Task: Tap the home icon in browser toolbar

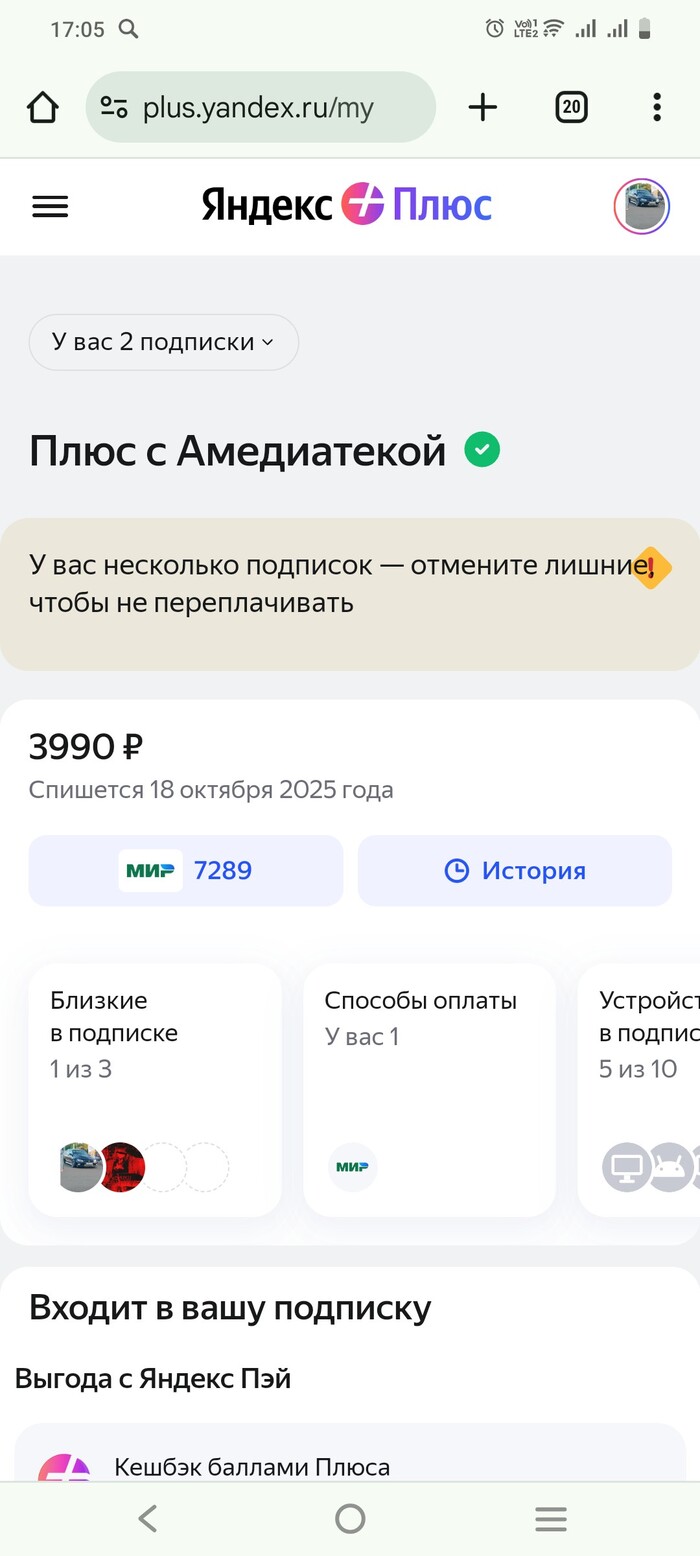Action: point(42,106)
